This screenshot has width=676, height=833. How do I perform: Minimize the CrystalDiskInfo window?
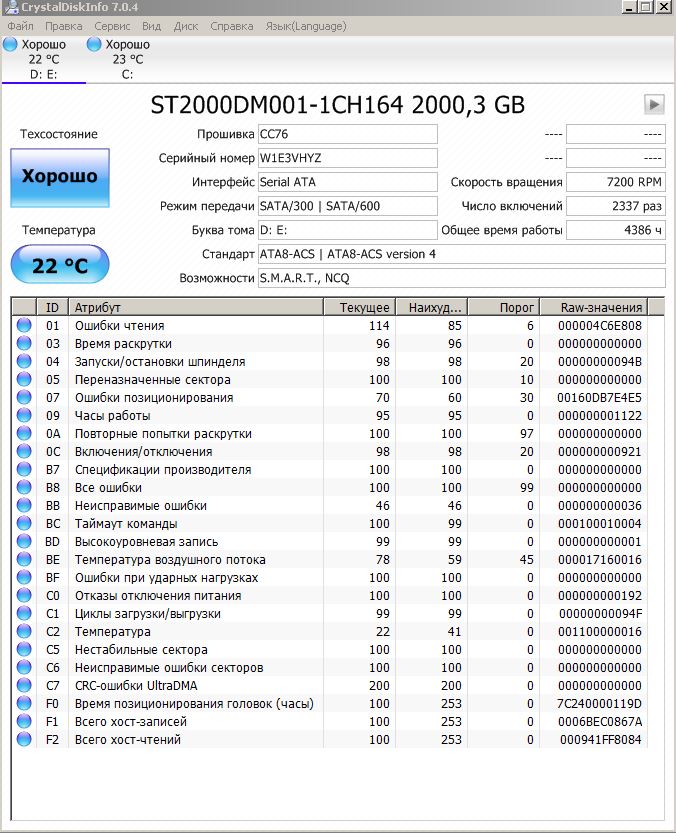click(629, 7)
